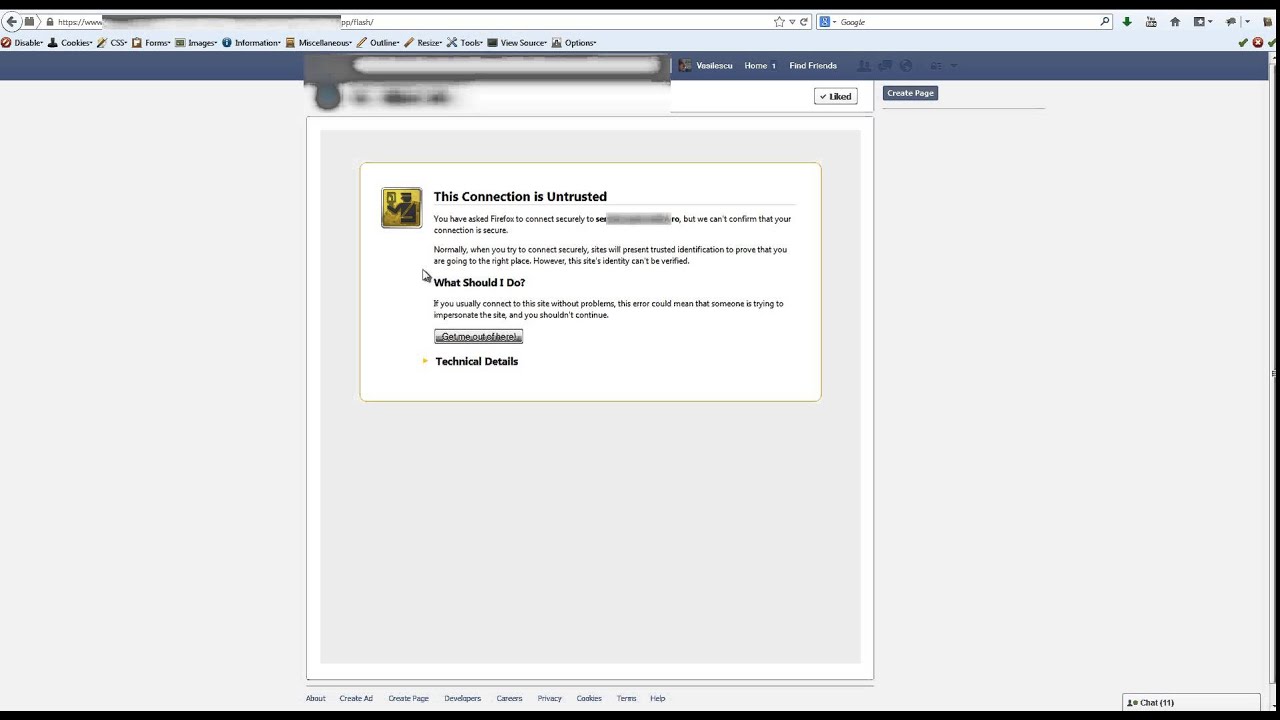
Task: Open the bookmarks star-list icon
Action: 1200,22
